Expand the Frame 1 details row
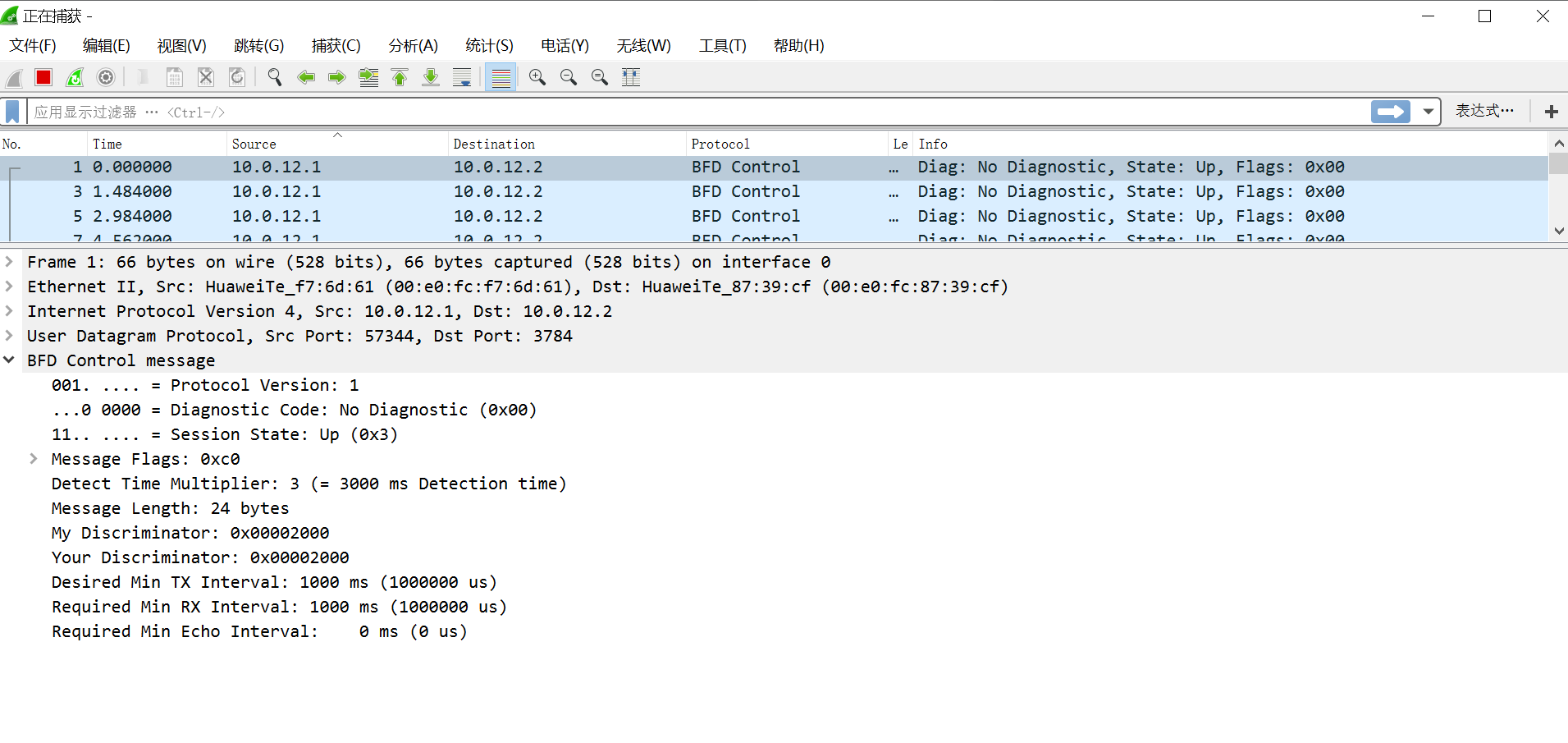This screenshot has width=1568, height=743. click(x=9, y=262)
